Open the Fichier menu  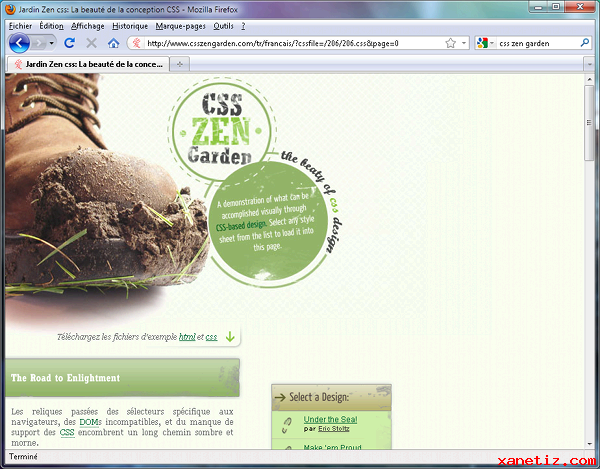point(20,26)
